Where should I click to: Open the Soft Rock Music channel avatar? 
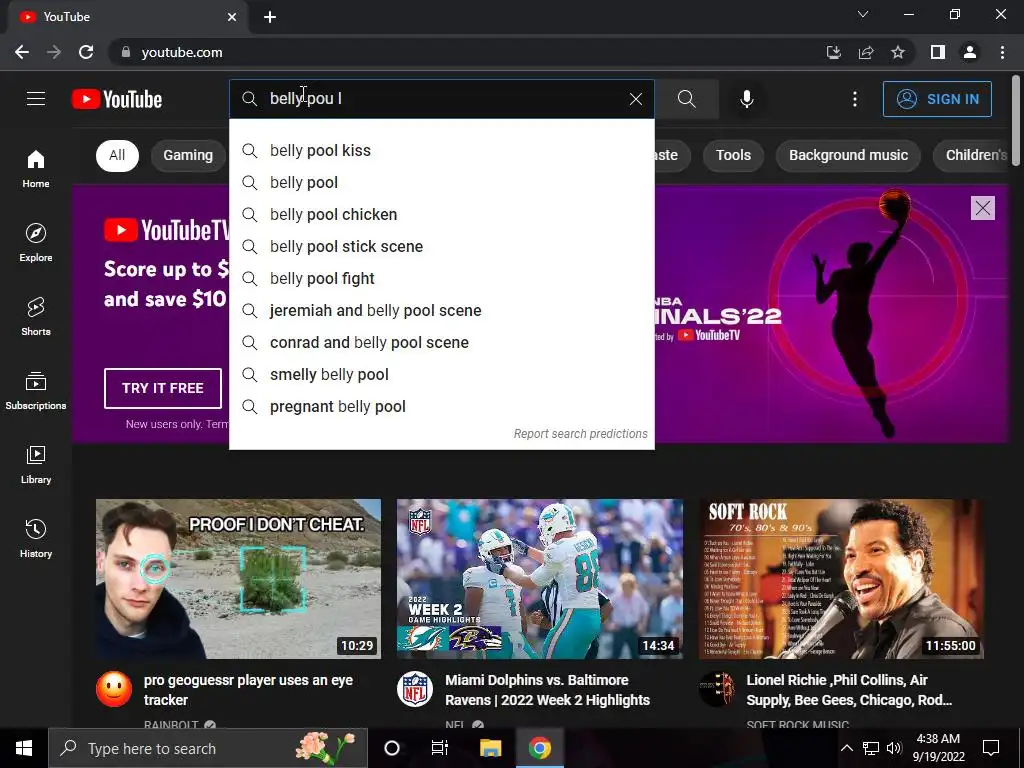pos(716,689)
